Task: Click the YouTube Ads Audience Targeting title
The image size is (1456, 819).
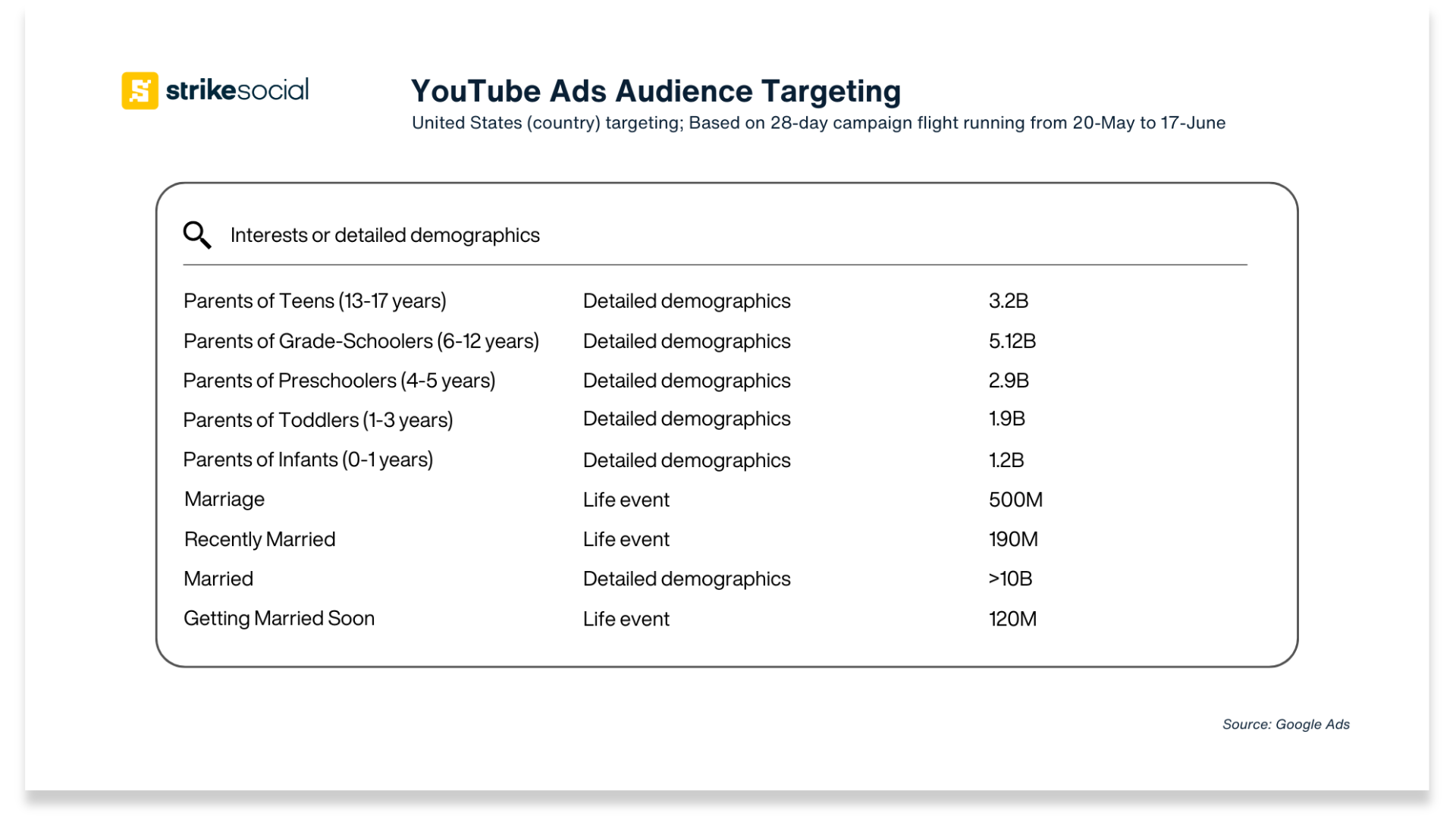Action: tap(656, 91)
